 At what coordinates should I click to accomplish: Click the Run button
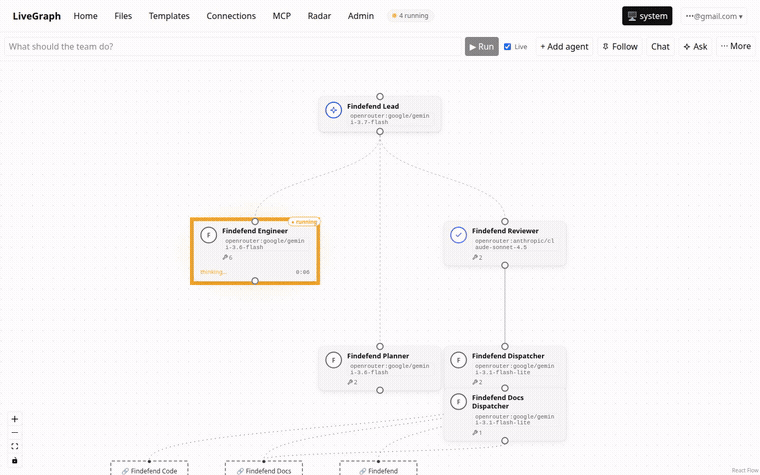pos(482,47)
